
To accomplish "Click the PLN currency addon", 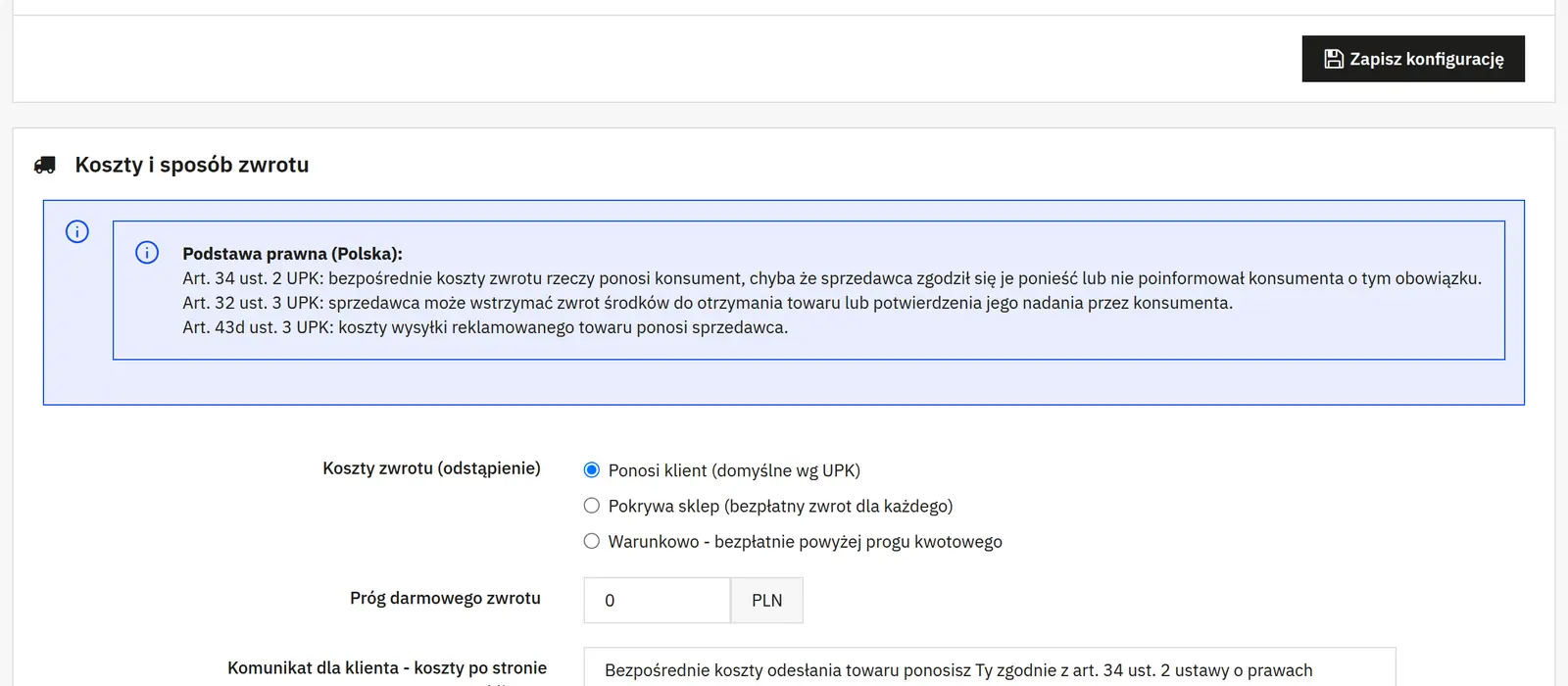I will (x=767, y=601).
